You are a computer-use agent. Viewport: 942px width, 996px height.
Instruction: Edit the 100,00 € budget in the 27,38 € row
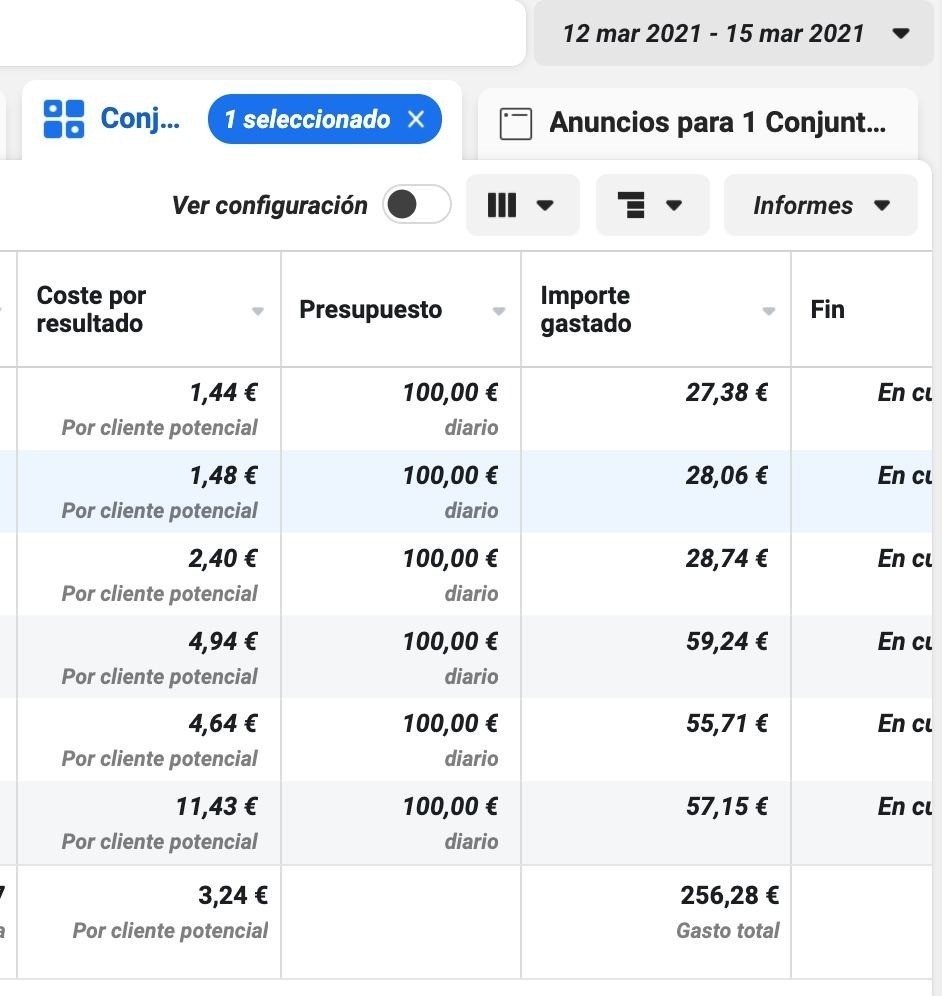[x=450, y=393]
